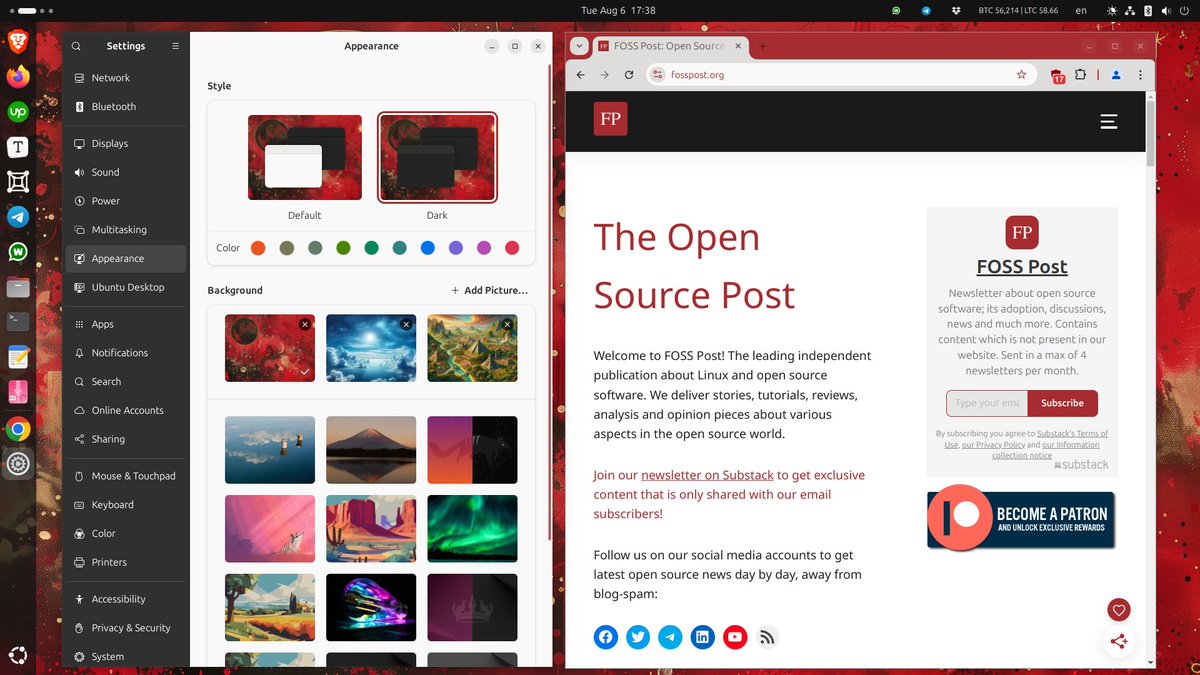Open the Settings hamburger menu
This screenshot has width=1200, height=675.
point(175,46)
